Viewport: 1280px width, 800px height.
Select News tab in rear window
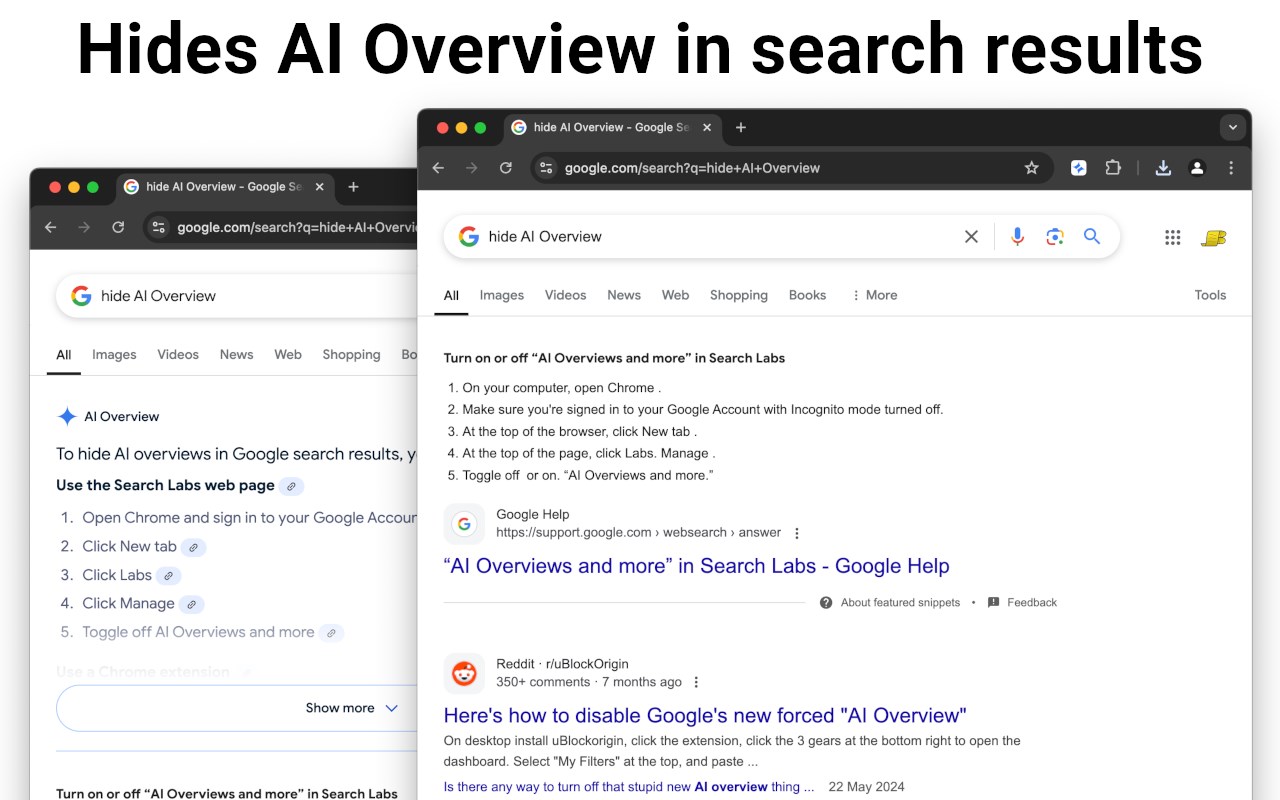[x=237, y=354]
